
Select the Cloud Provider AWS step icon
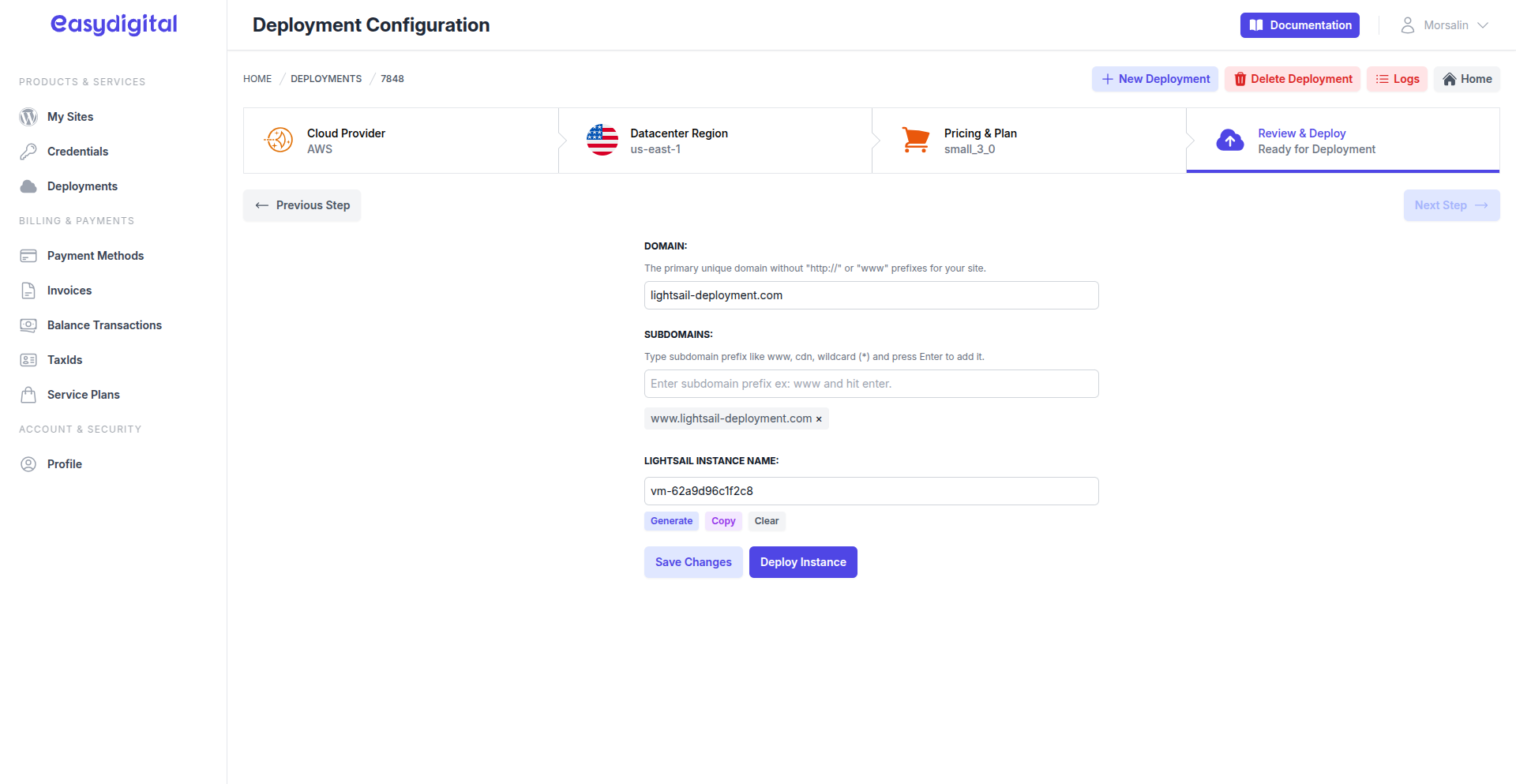pyautogui.click(x=278, y=140)
